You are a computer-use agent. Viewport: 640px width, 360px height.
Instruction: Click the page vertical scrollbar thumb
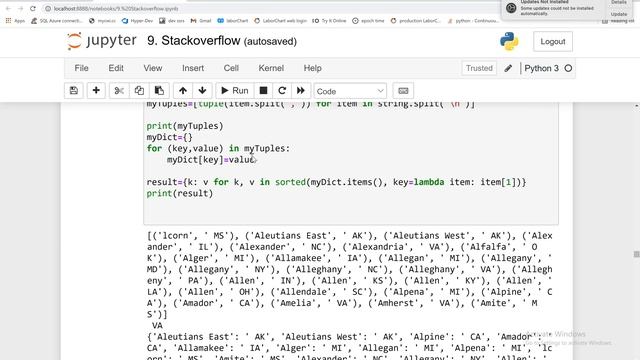tap(636, 254)
